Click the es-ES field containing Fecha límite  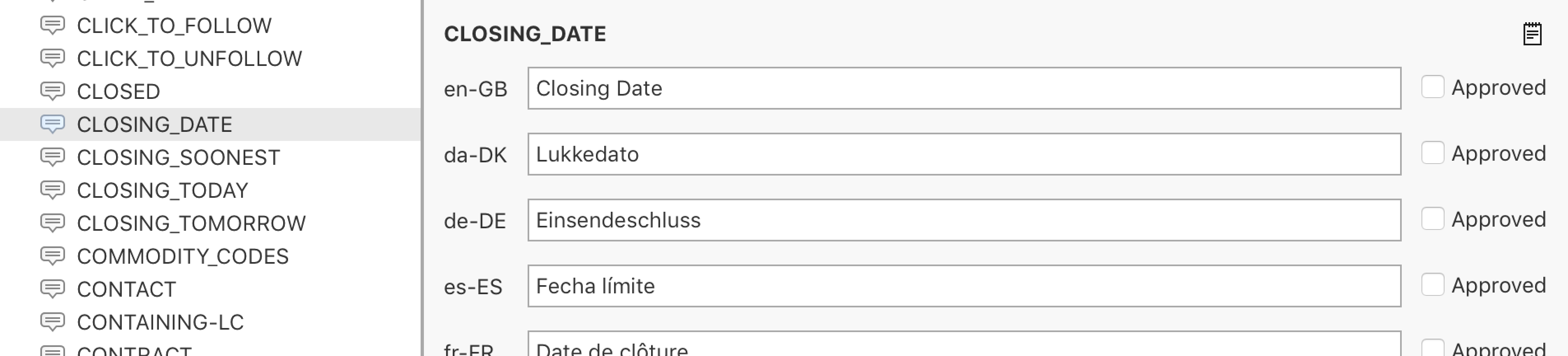(x=963, y=286)
